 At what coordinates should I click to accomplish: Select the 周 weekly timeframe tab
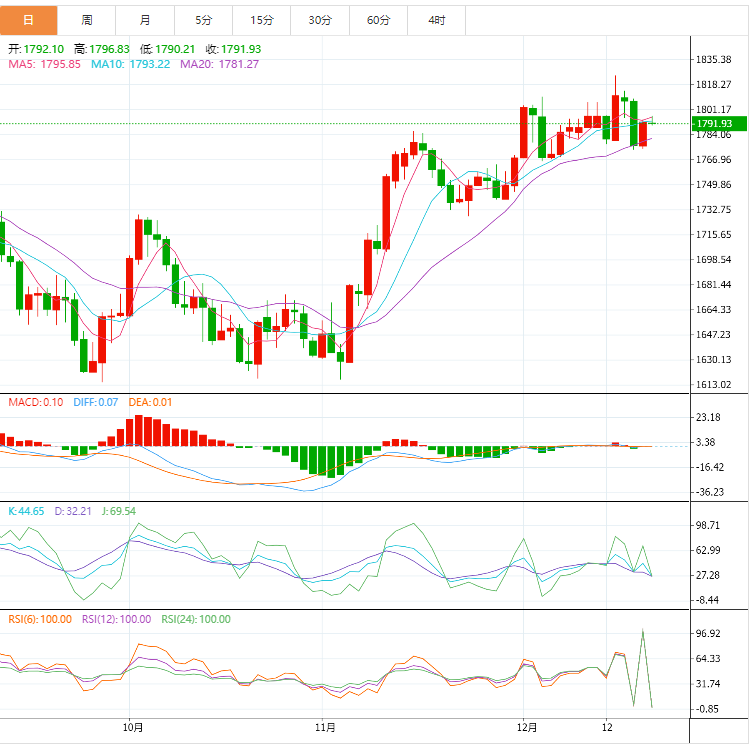click(x=87, y=20)
